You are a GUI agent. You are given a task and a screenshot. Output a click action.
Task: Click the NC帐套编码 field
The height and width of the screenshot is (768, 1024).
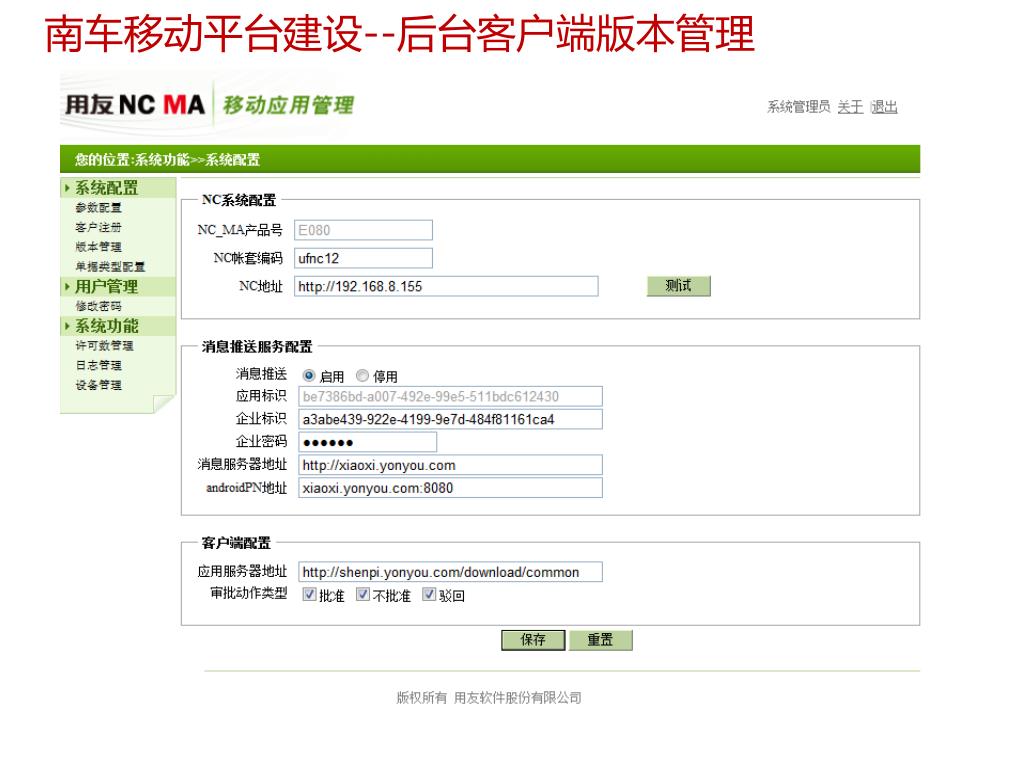[x=363, y=258]
